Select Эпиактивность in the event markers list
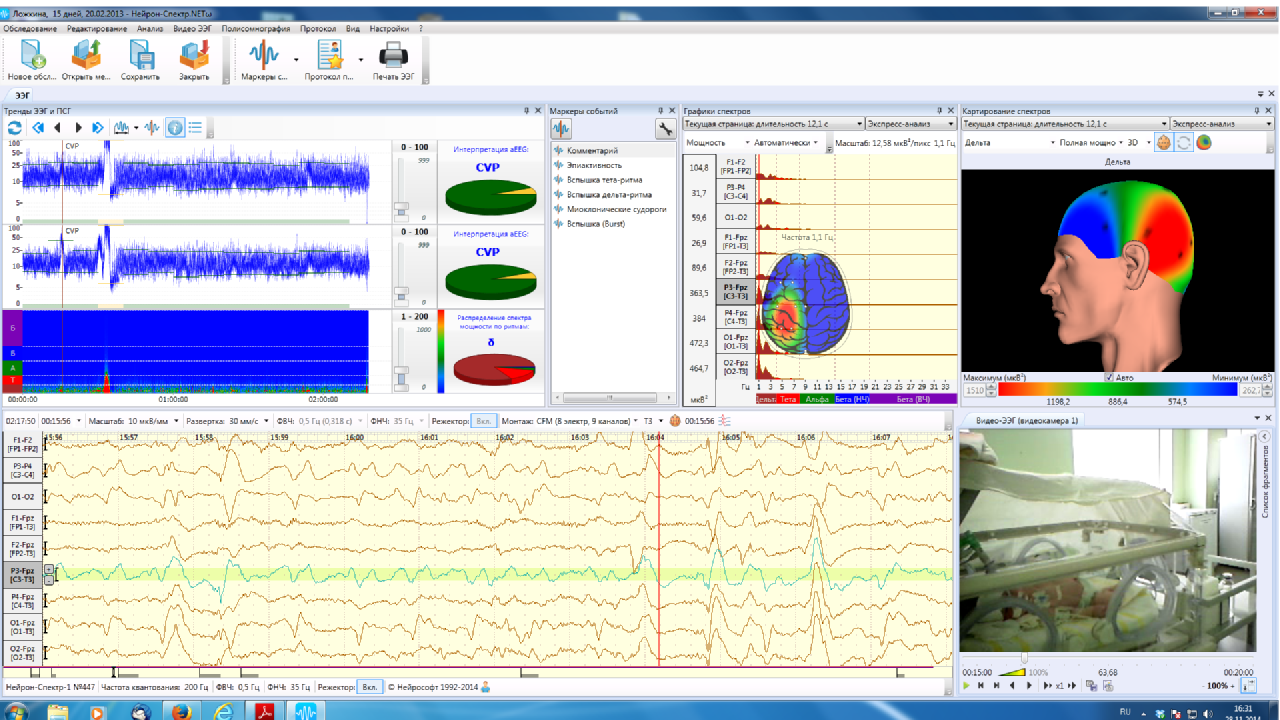This screenshot has width=1280, height=720. (595, 165)
